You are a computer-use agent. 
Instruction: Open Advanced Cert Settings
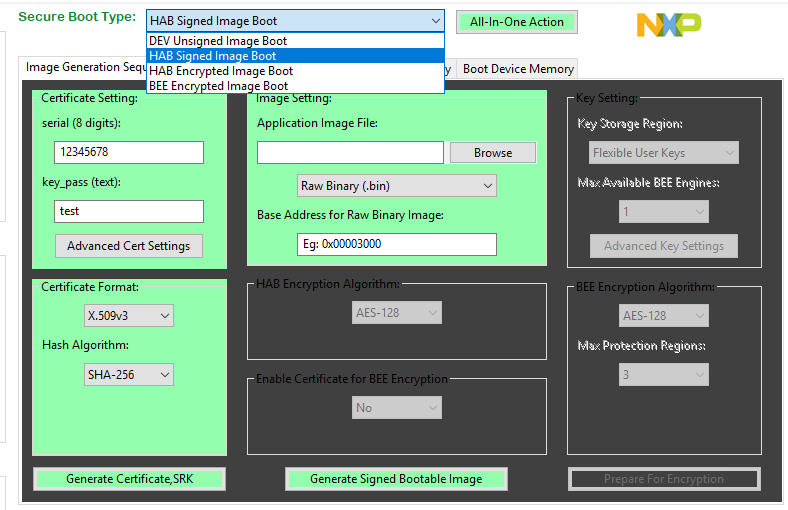(x=129, y=246)
